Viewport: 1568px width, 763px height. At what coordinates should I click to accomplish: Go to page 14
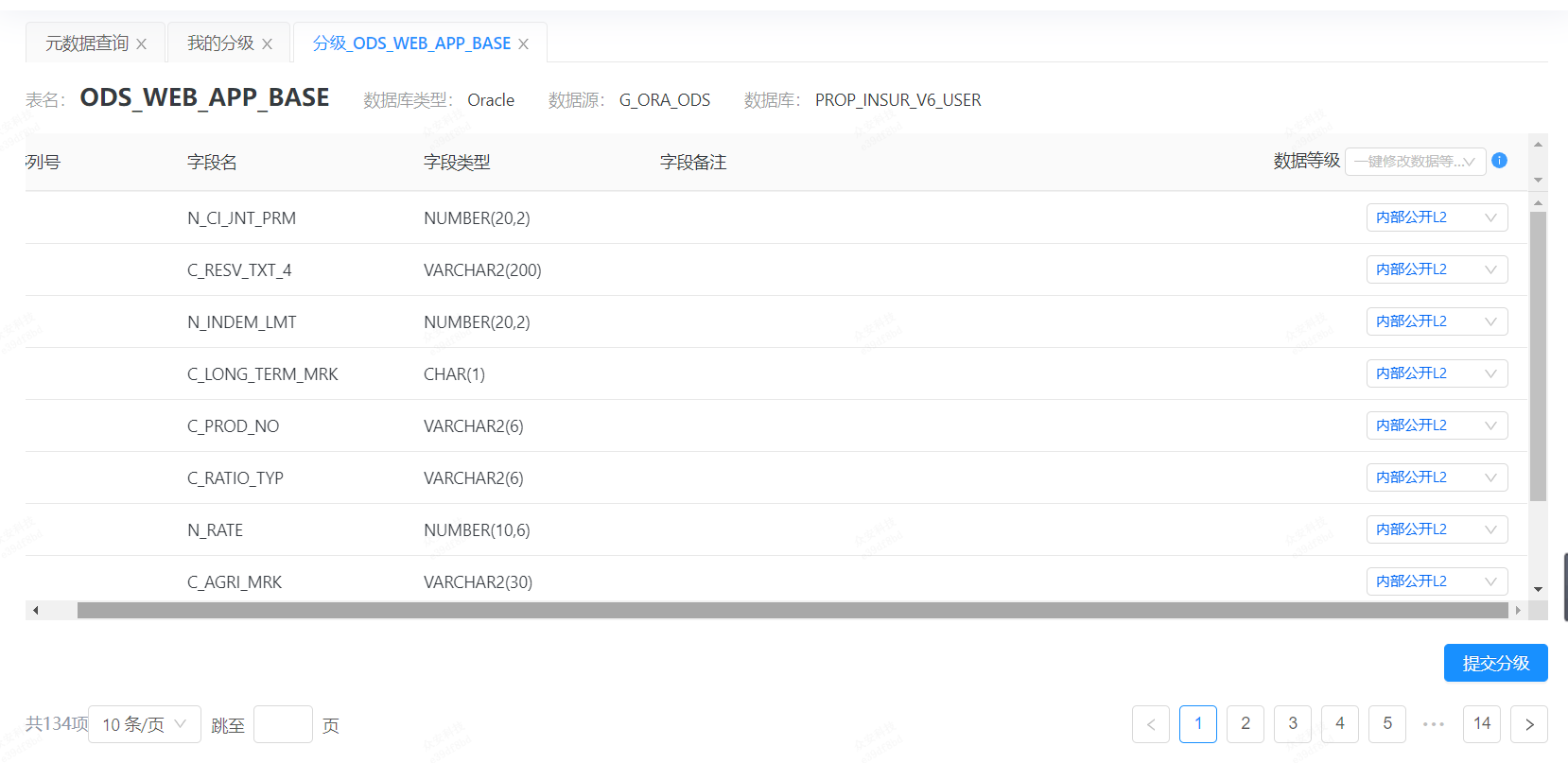click(1482, 724)
